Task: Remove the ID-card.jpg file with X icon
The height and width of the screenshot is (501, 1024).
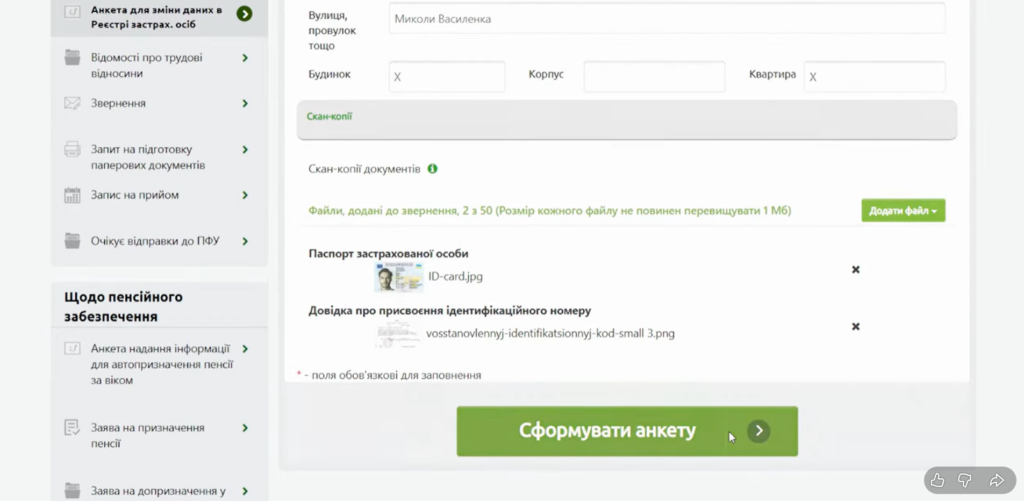Action: pyautogui.click(x=855, y=270)
